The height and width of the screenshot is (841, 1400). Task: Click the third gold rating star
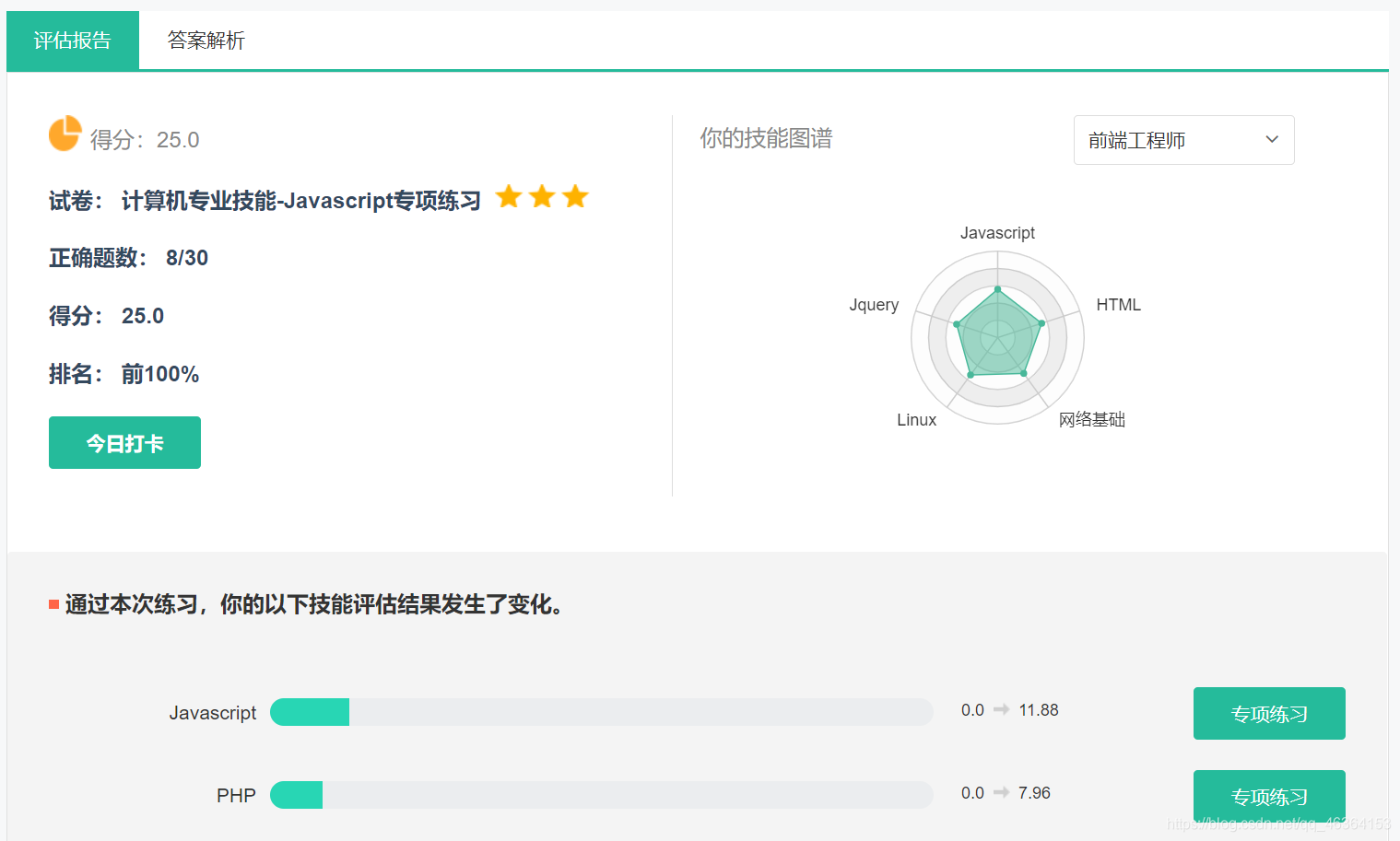coord(575,196)
